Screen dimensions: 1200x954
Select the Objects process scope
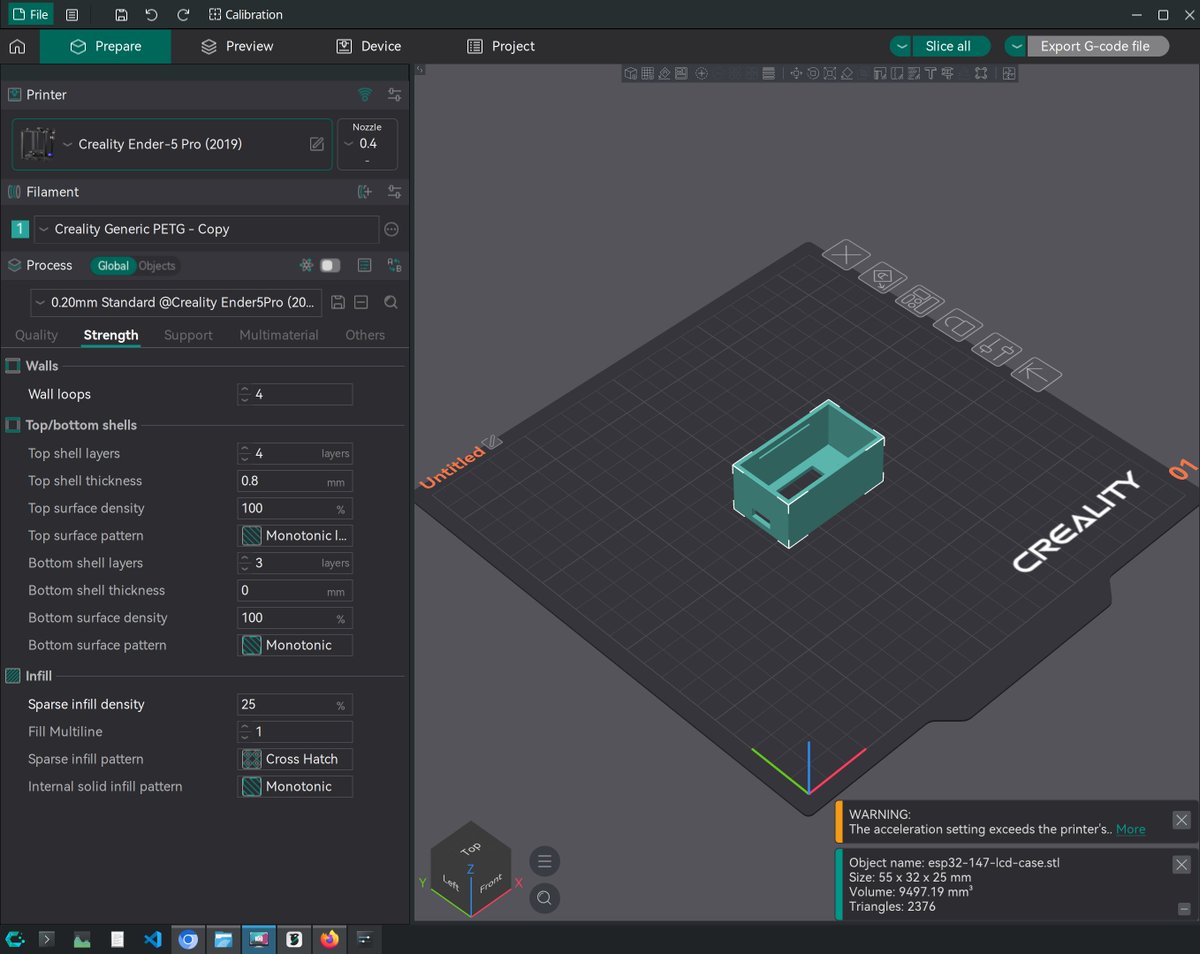point(157,265)
